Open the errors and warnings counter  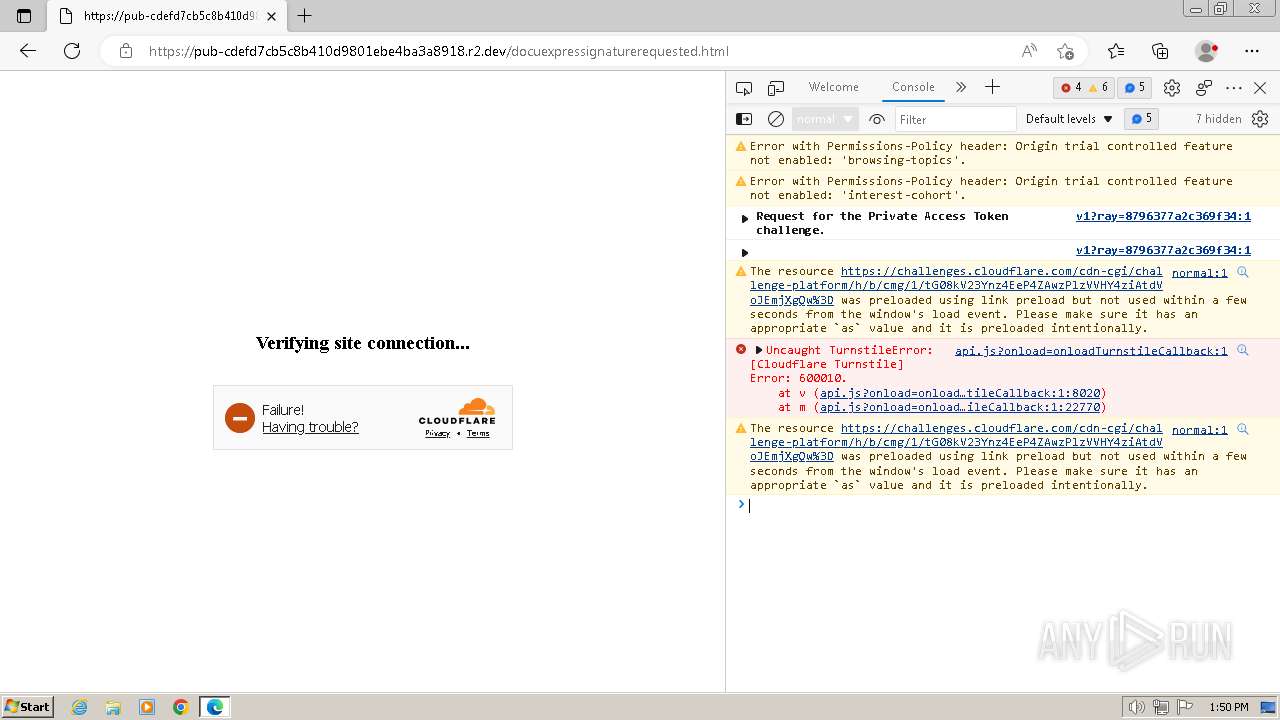pyautogui.click(x=1084, y=87)
